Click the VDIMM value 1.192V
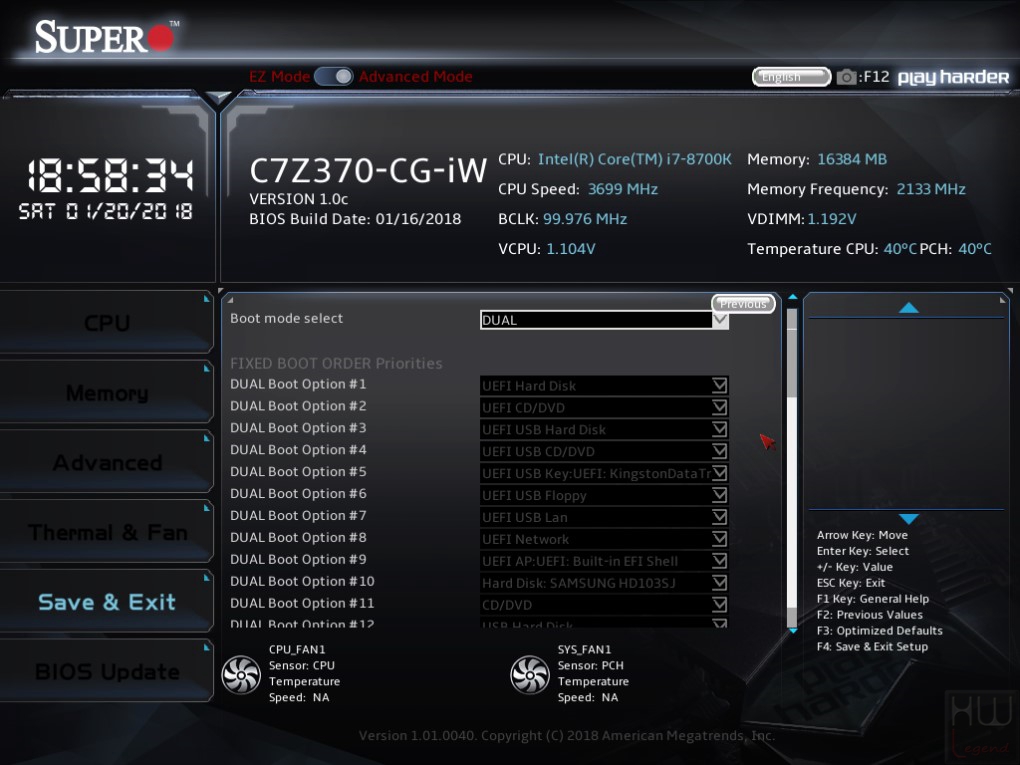The height and width of the screenshot is (765, 1020). point(831,219)
